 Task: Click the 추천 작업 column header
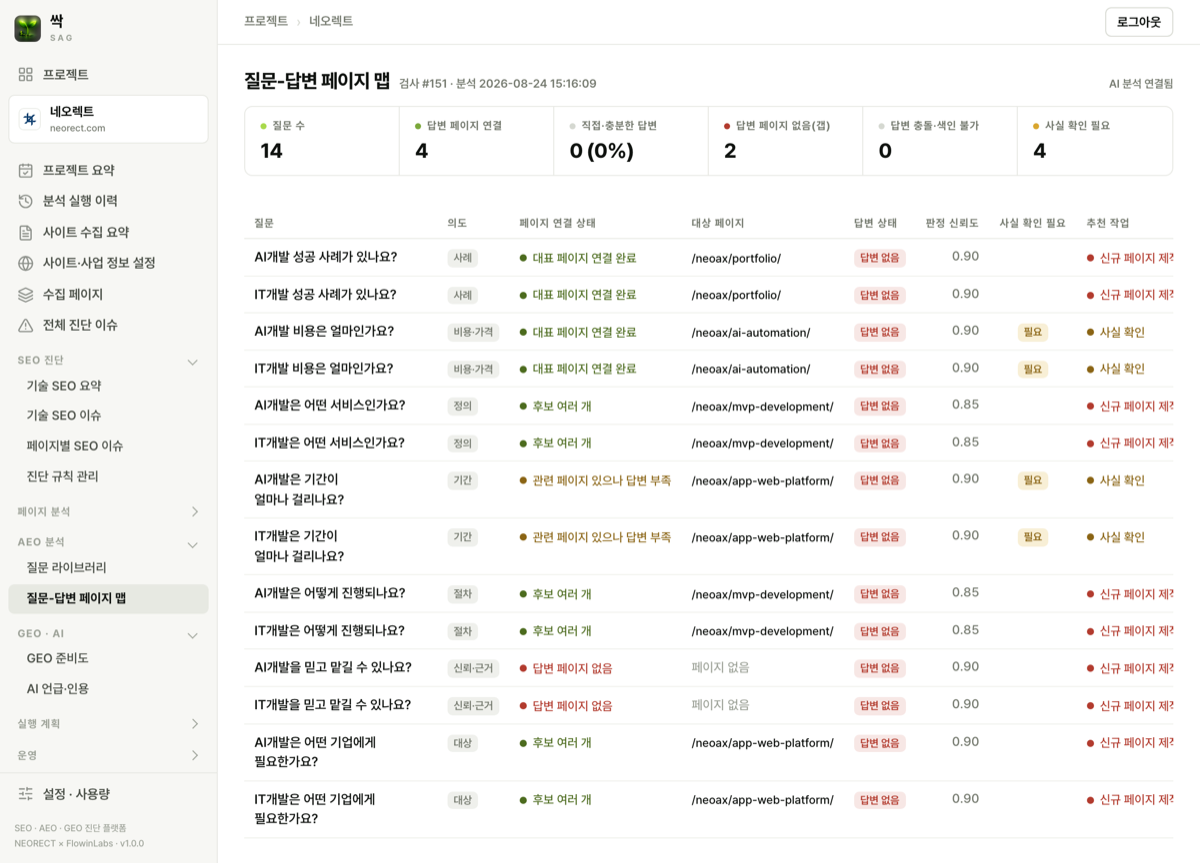pyautogui.click(x=1107, y=223)
